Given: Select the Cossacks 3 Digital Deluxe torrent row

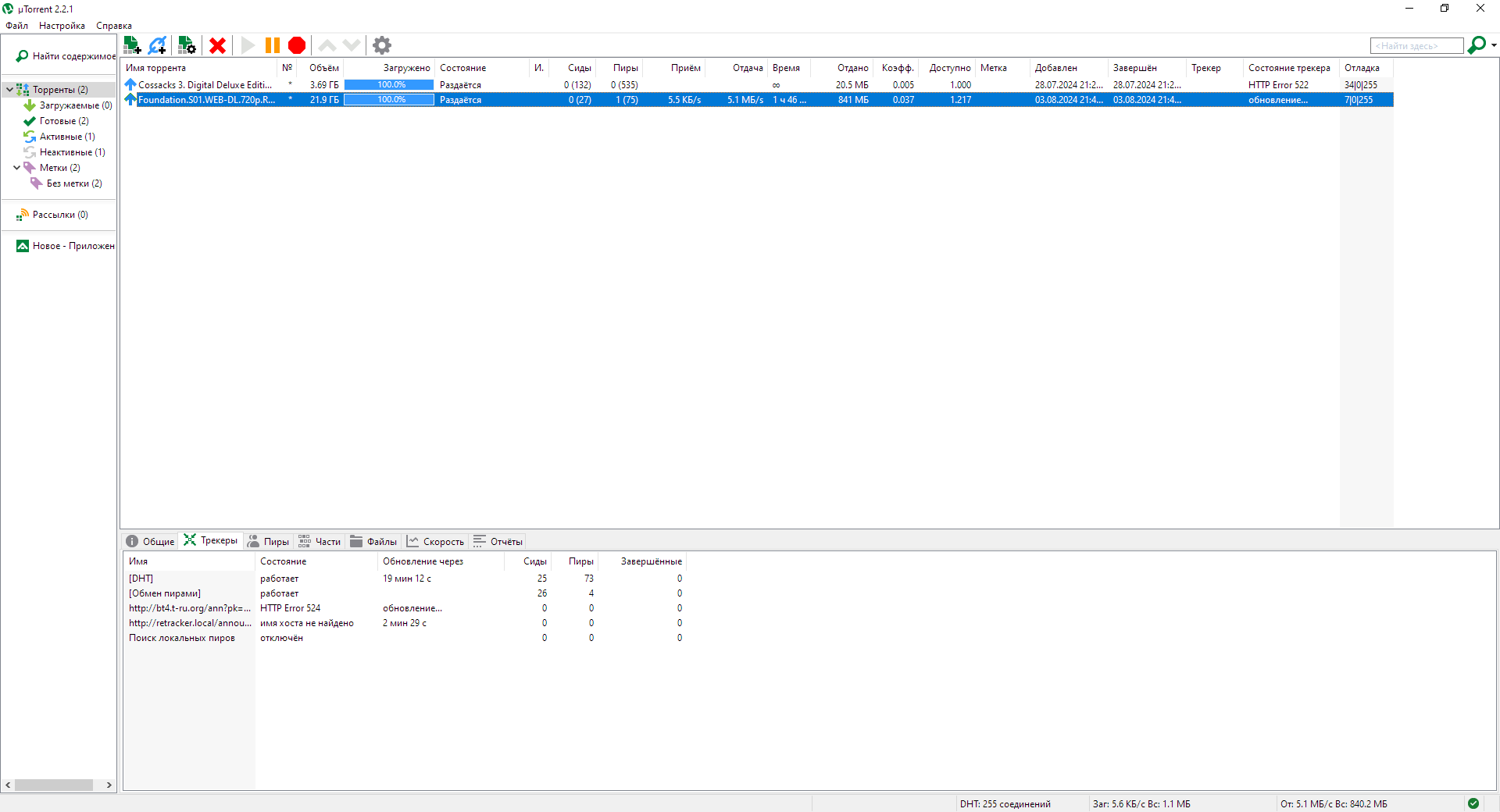Looking at the screenshot, I should [758, 84].
